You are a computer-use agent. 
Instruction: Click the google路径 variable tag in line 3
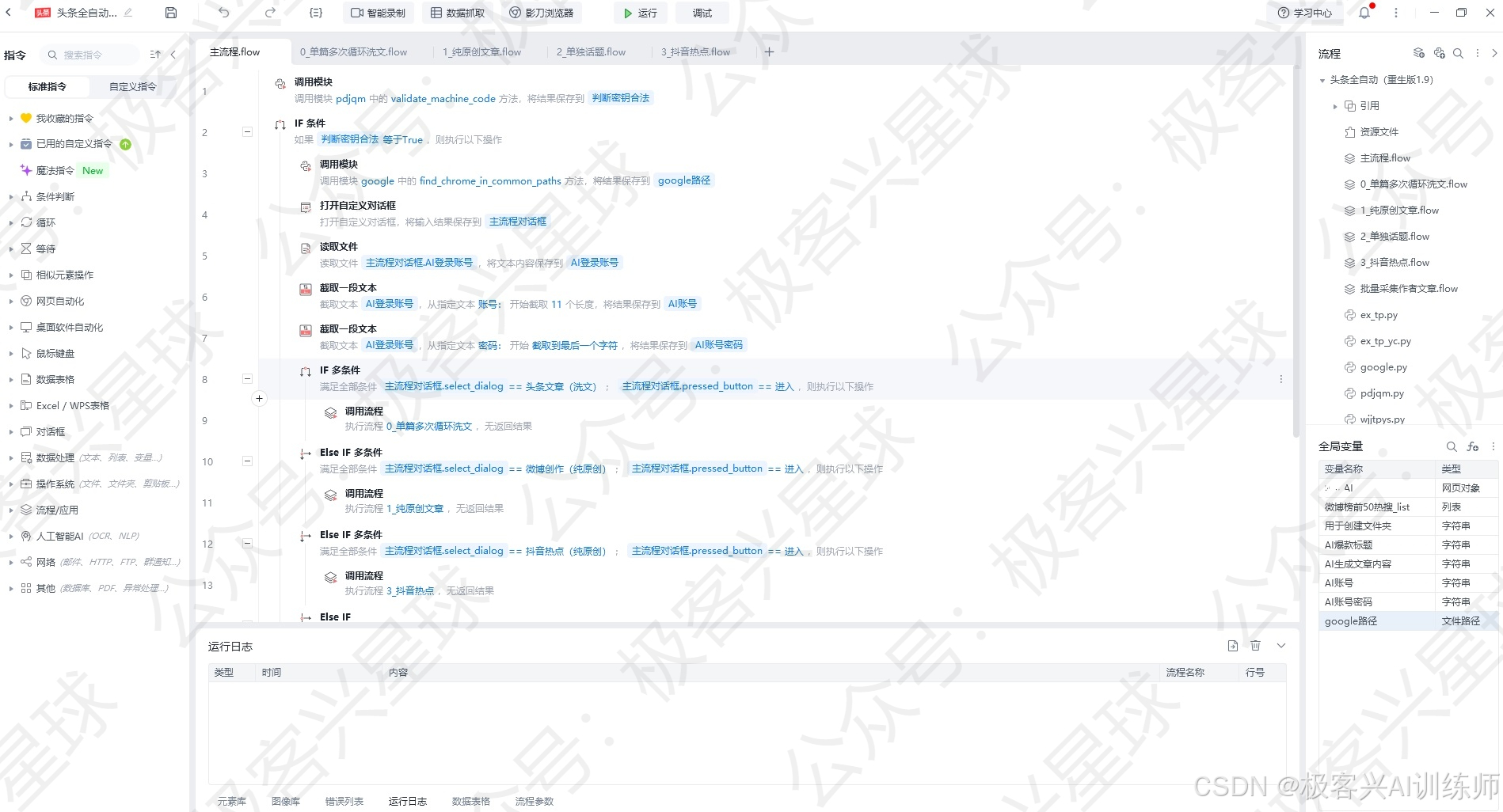684,180
